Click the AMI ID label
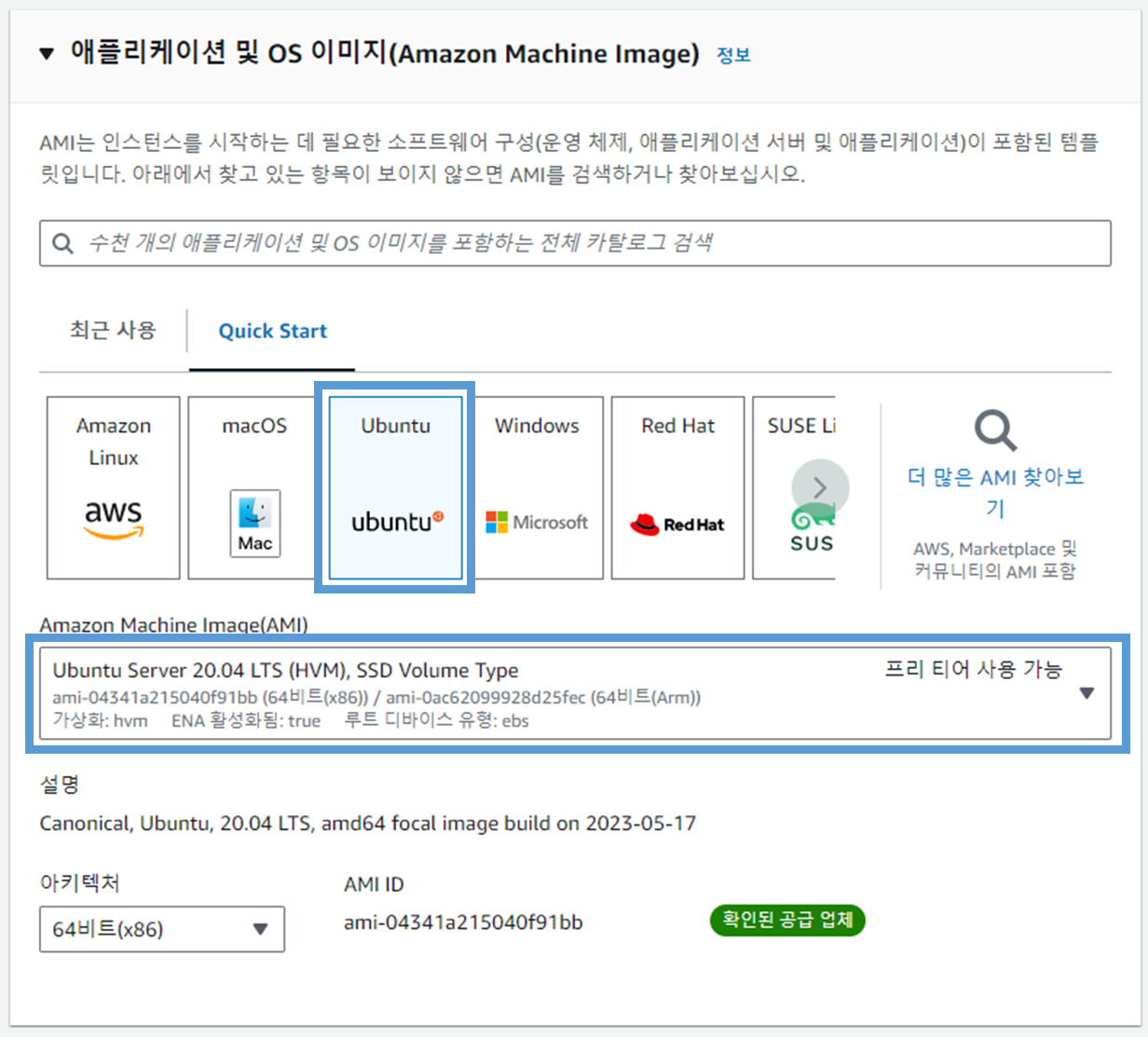1148x1037 pixels. (x=374, y=884)
